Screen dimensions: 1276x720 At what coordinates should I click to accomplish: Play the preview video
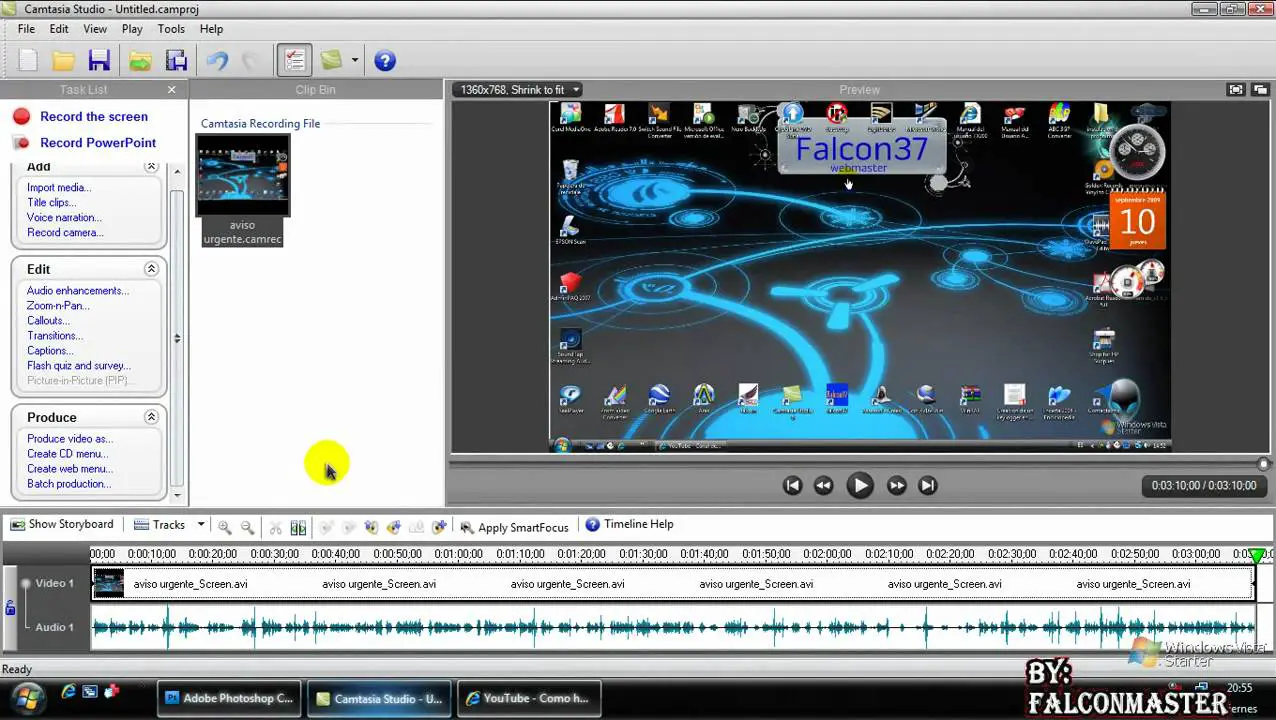click(859, 485)
